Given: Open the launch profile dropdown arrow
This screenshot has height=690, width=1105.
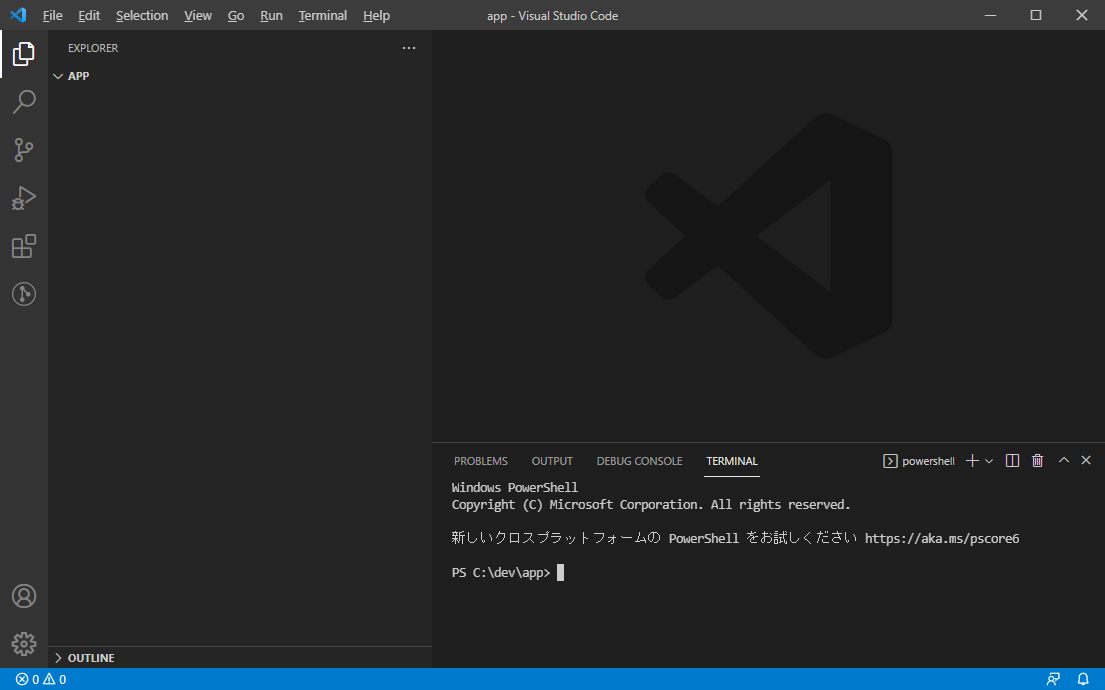Looking at the screenshot, I should pyautogui.click(x=989, y=461).
